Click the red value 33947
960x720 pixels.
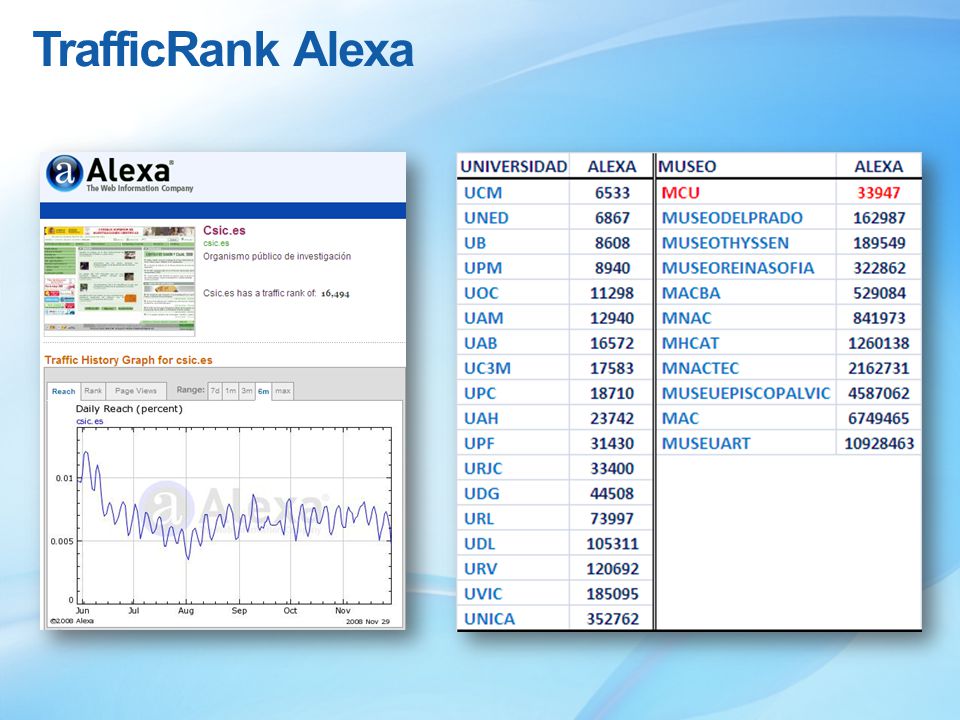[879, 193]
